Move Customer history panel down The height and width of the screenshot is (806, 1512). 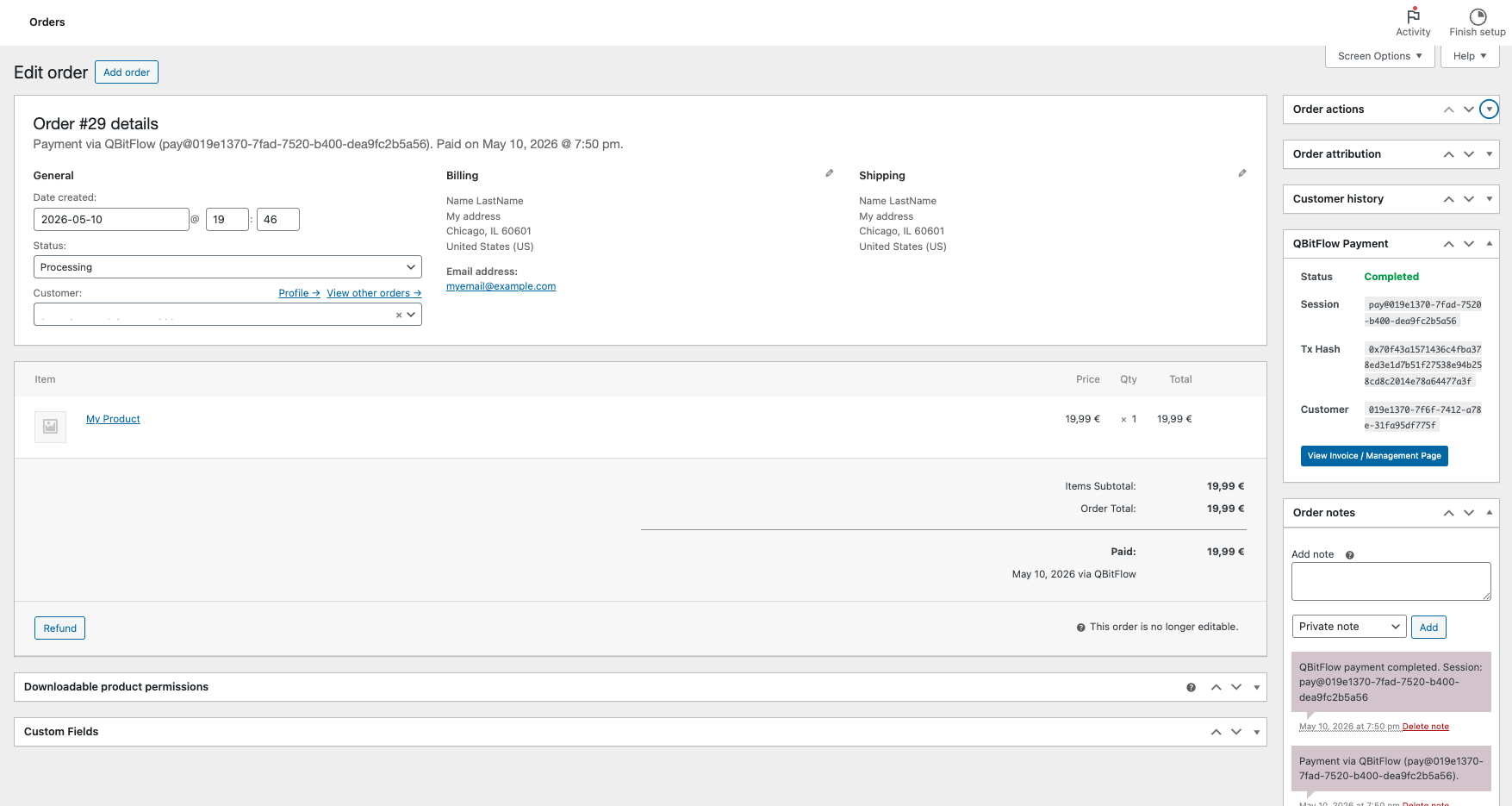click(1469, 199)
